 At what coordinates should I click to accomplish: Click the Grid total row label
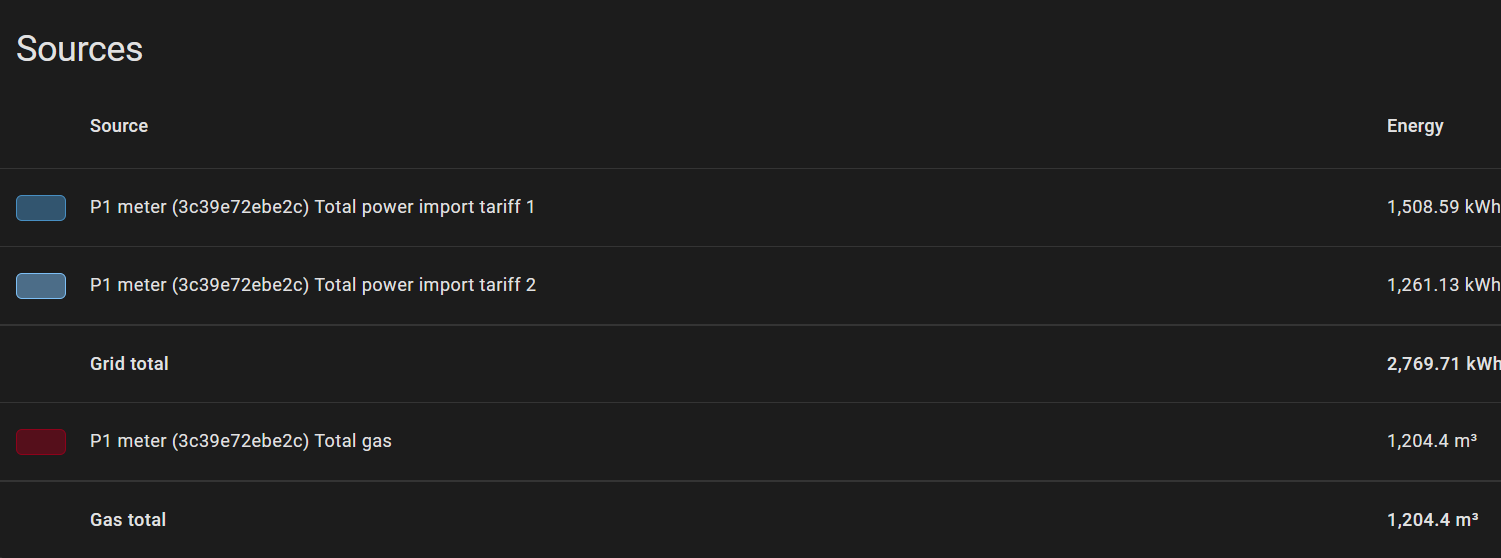click(129, 364)
